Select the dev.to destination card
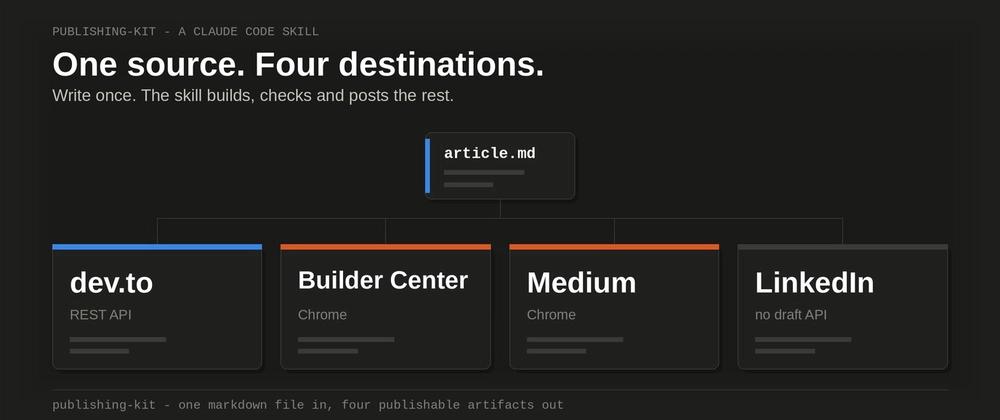This screenshot has height=420, width=1000. tap(157, 307)
